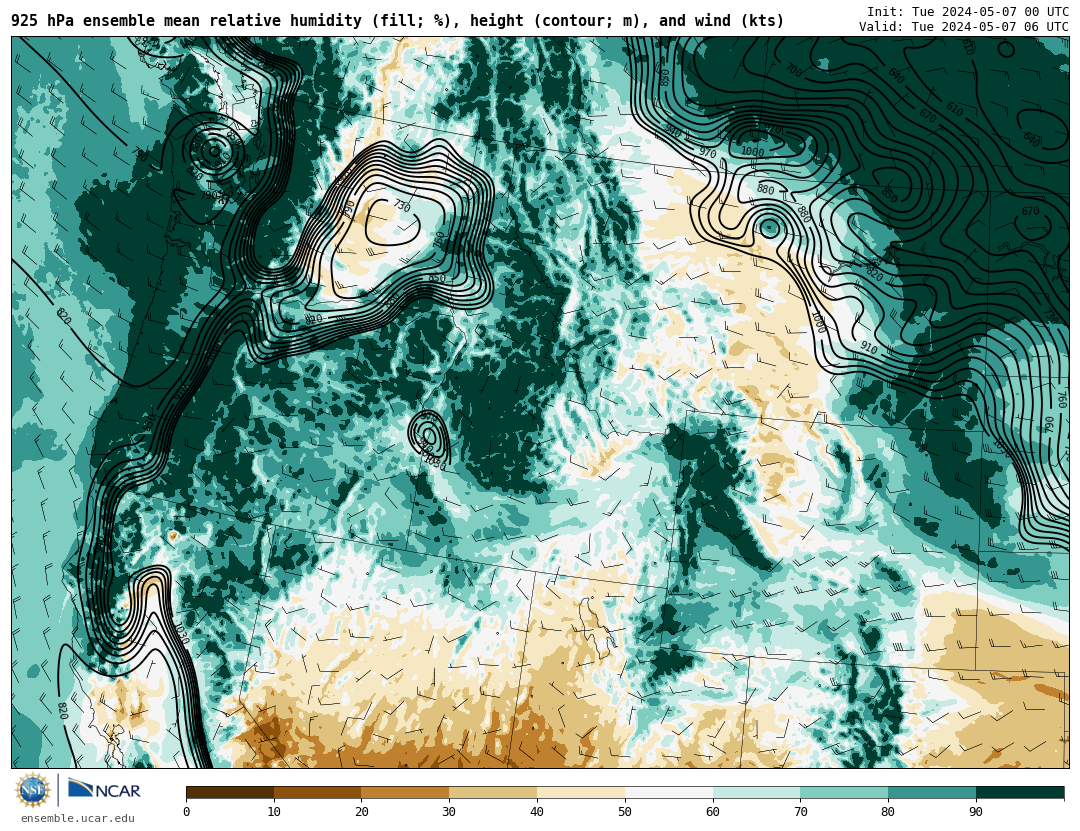Click the colorbar tick label '20'

[362, 812]
